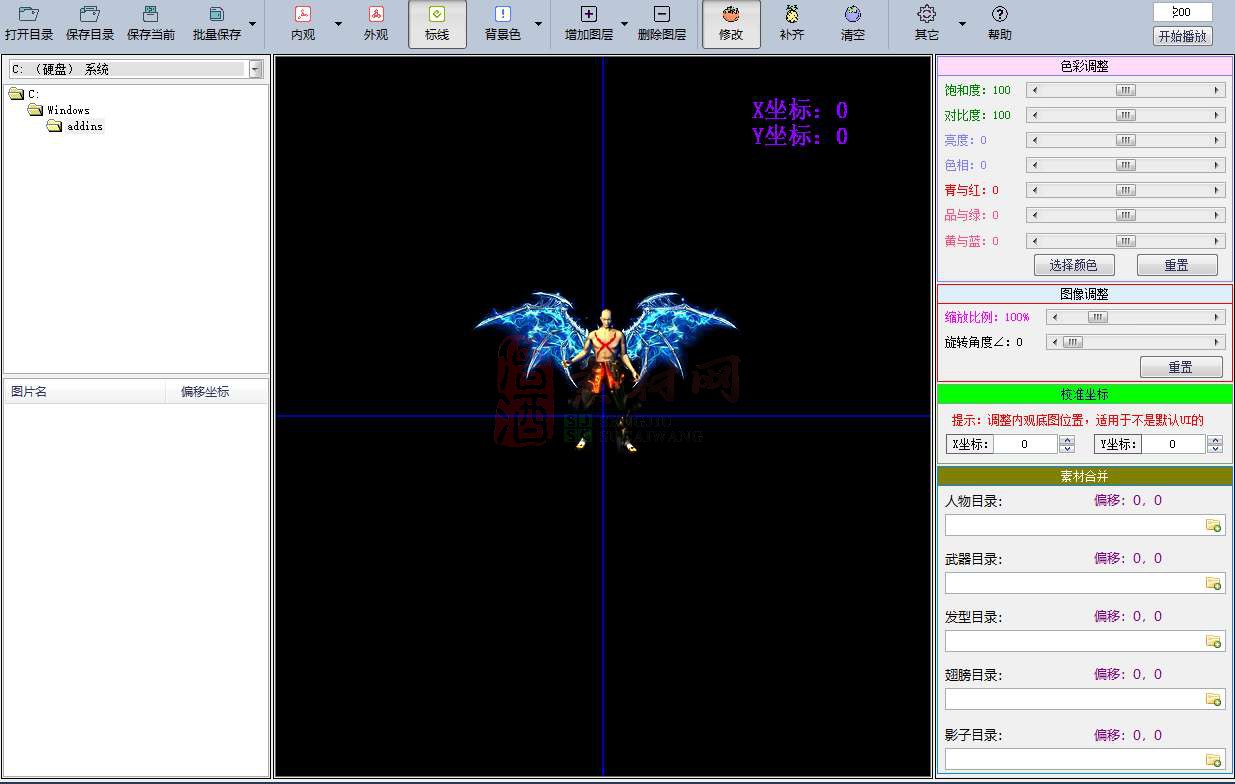
Task: Select the Windows folder in tree
Action: click(59, 110)
